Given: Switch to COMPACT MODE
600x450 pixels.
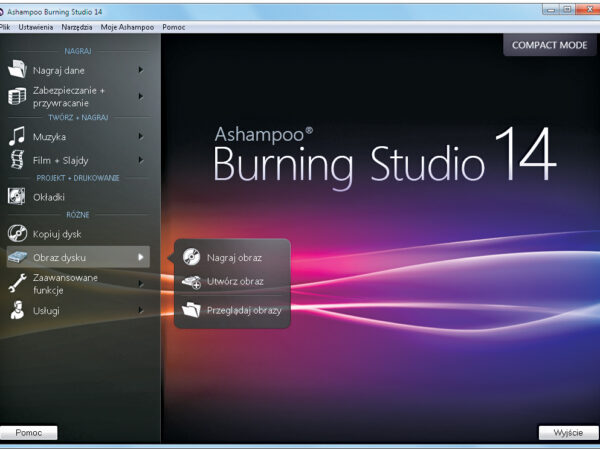Looking at the screenshot, I should pyautogui.click(x=548, y=46).
